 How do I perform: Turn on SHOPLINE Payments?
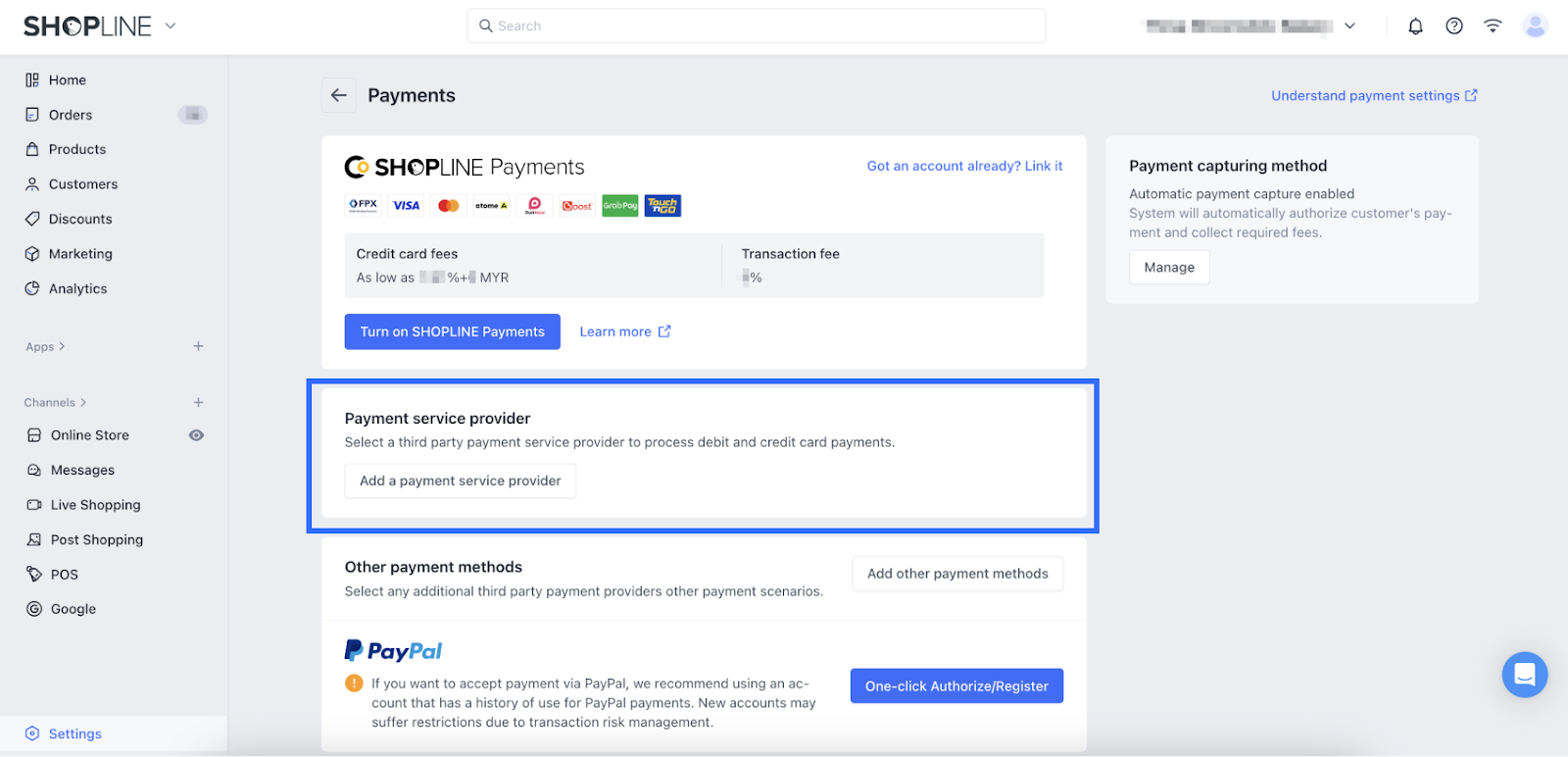click(453, 331)
